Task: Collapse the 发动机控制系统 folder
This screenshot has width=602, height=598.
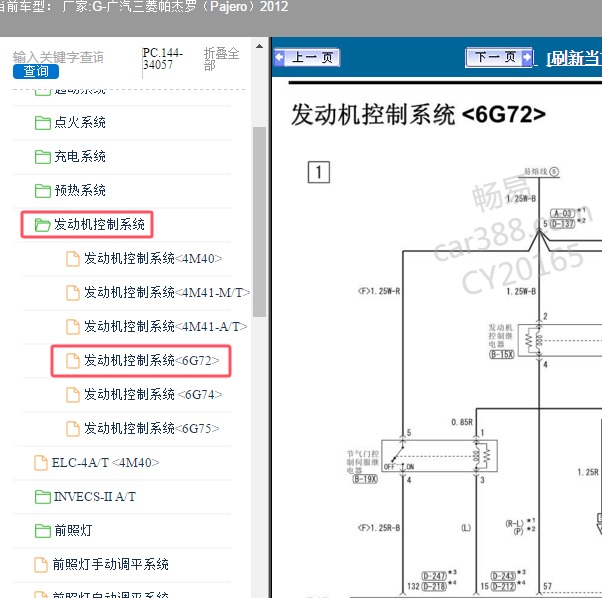Action: coord(99,224)
